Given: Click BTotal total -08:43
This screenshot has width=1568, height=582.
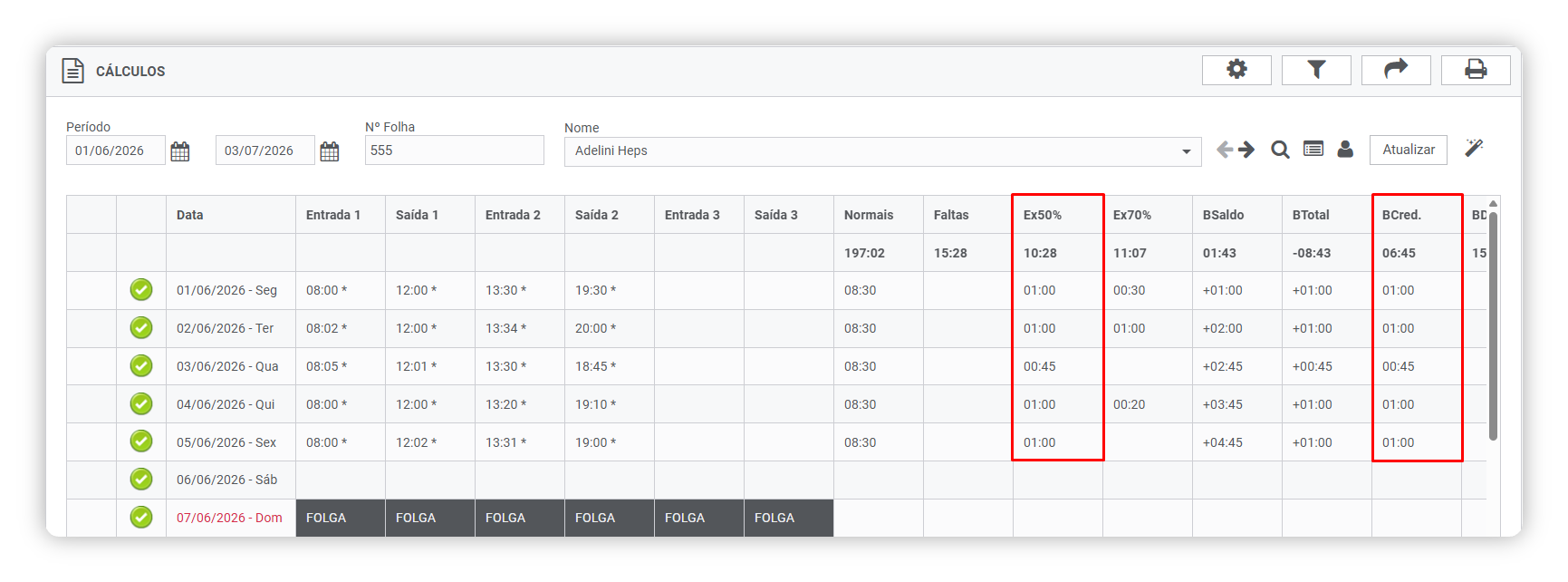Looking at the screenshot, I should tap(1327, 253).
